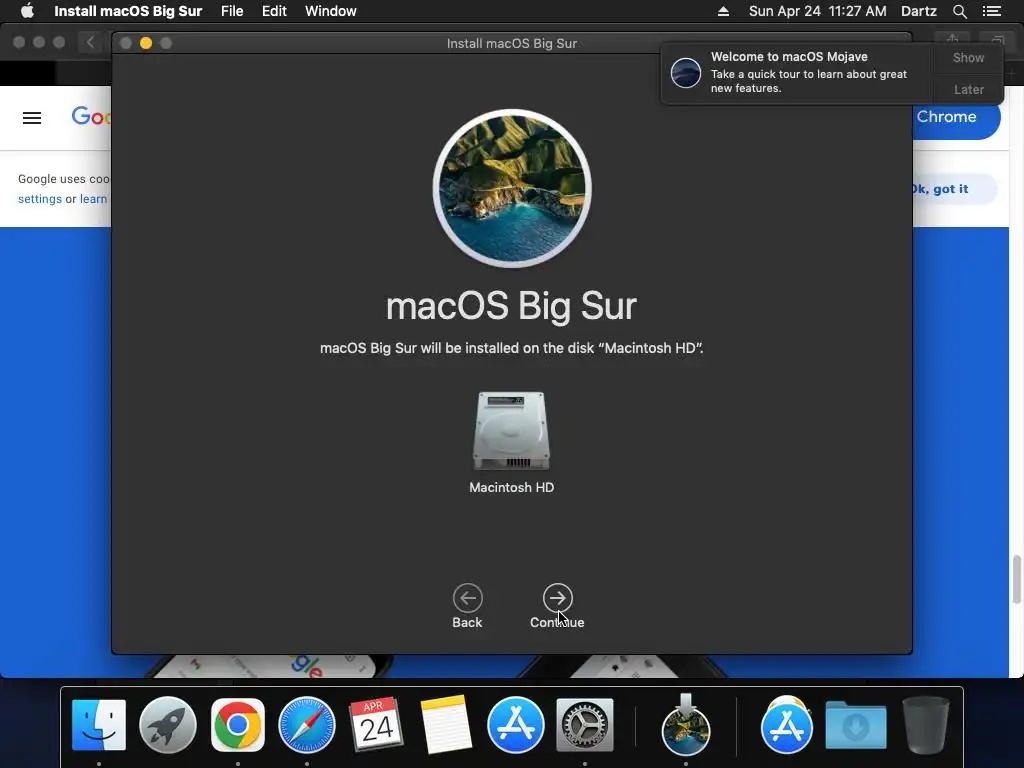Click the Big Sur installer Dock icon
This screenshot has height=768, width=1024.
(685, 725)
